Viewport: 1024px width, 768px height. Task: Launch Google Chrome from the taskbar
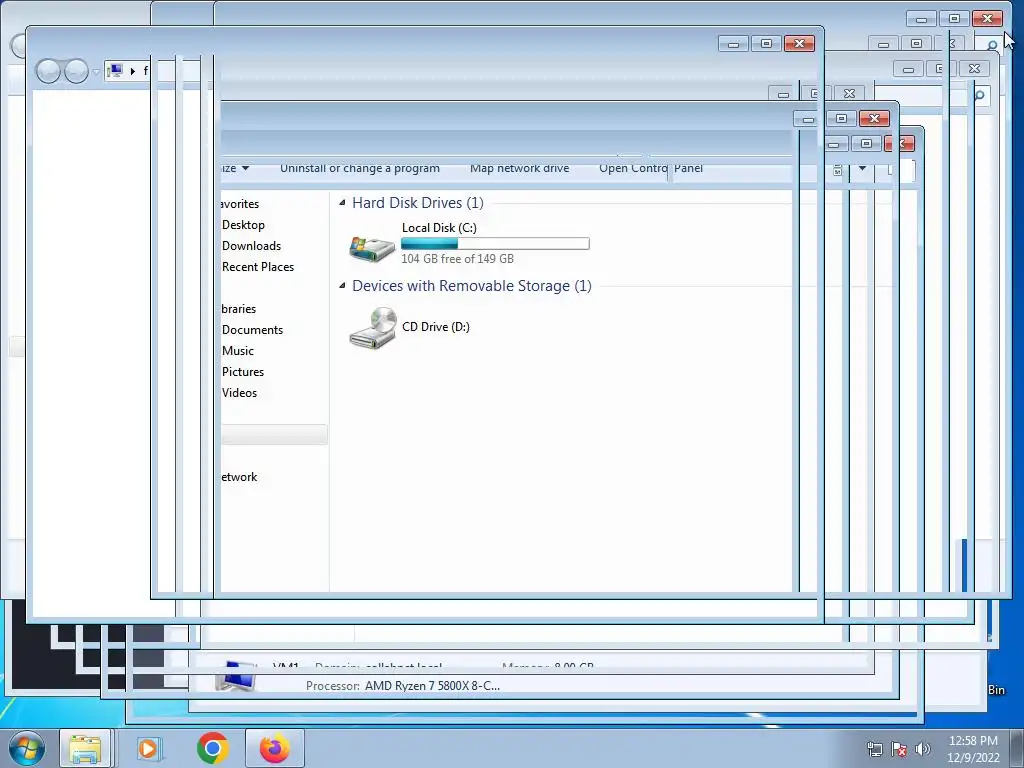point(212,748)
